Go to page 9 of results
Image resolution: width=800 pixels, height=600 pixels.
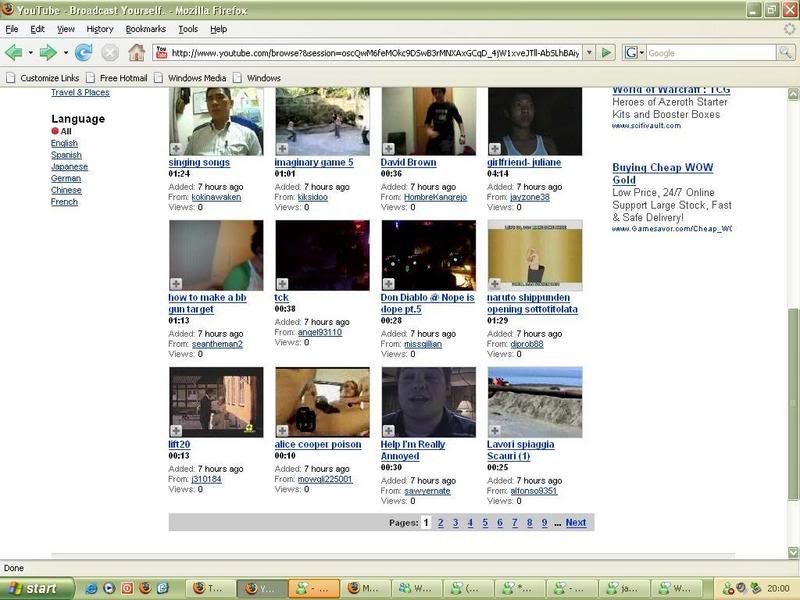click(544, 522)
